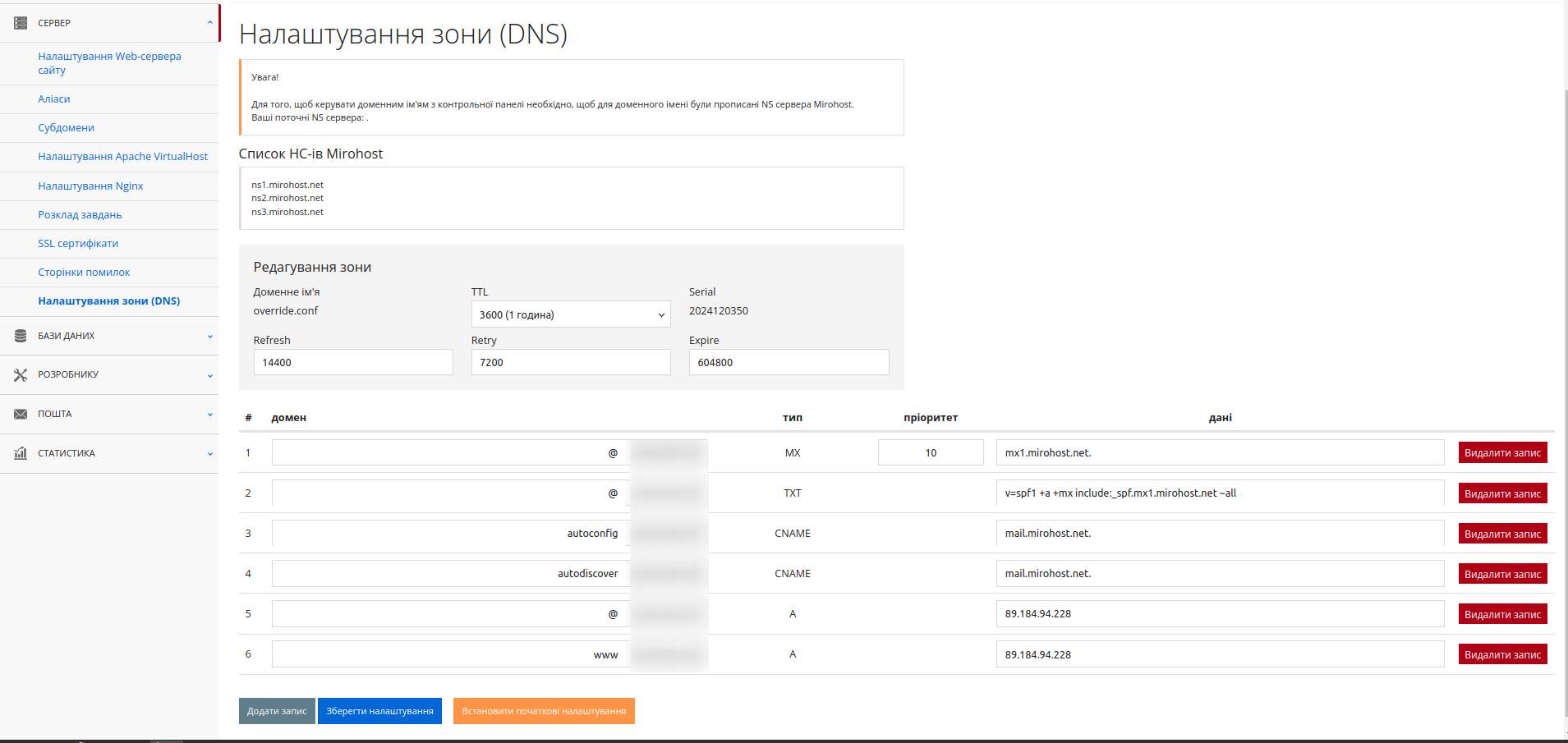Open Налаштування Web-сервера сайту menu item
1568x743 pixels.
click(109, 63)
